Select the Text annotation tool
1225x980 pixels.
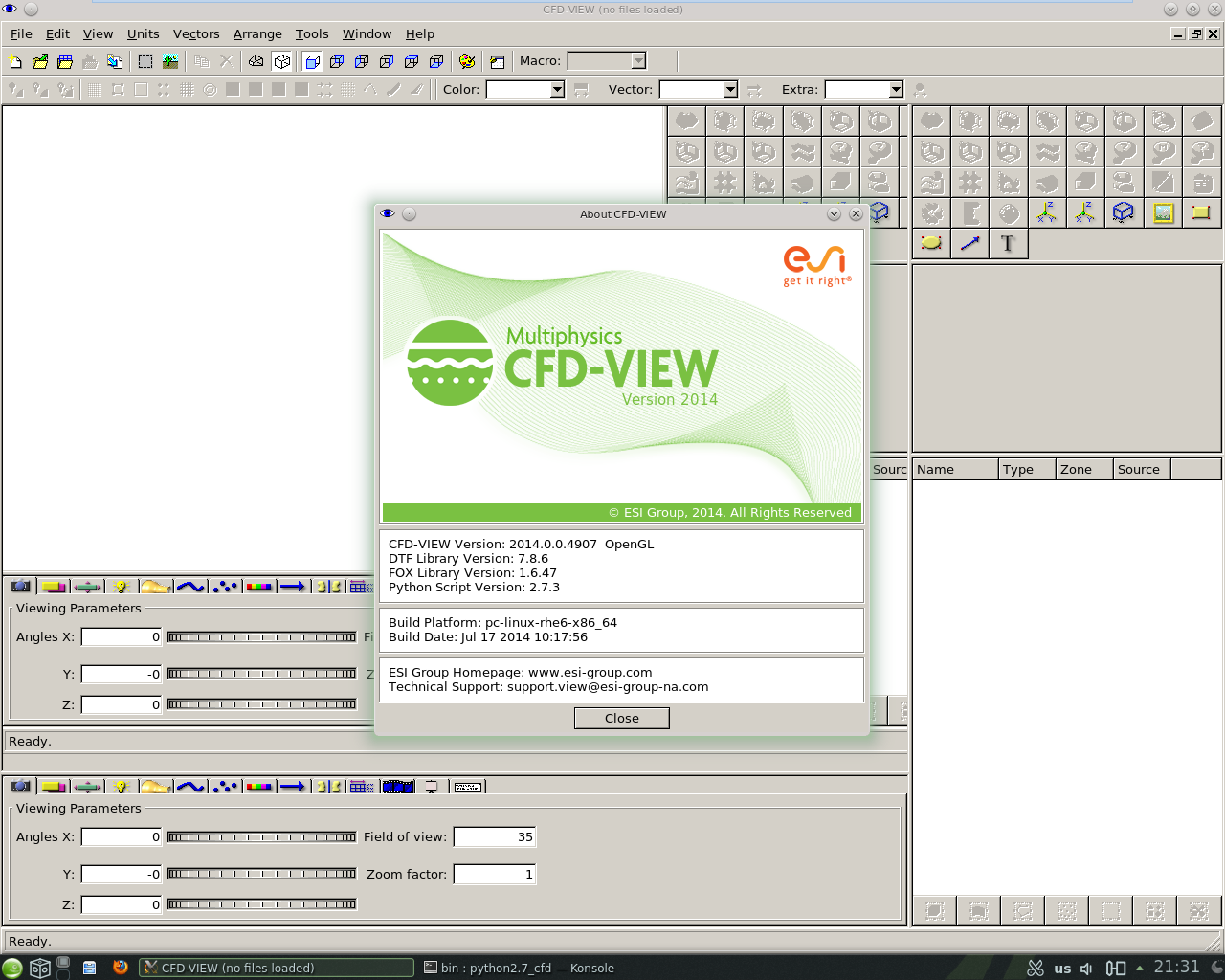(x=1008, y=243)
